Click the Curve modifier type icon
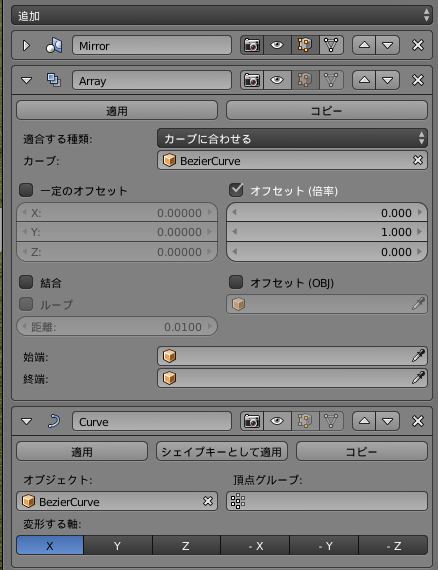Viewport: 438px width, 570px height. 54,421
